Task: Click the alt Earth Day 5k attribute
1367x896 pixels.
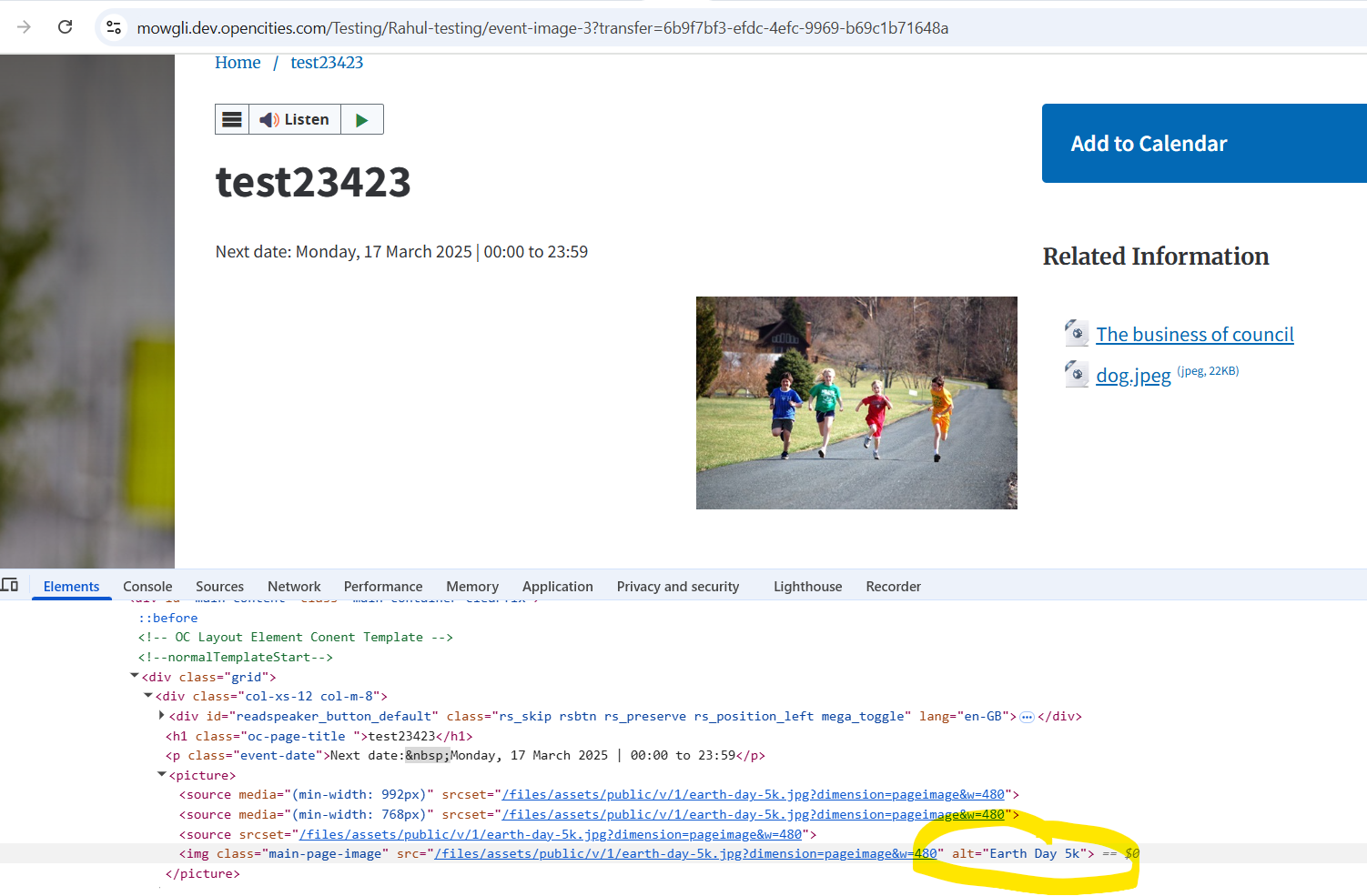Action: [1019, 854]
